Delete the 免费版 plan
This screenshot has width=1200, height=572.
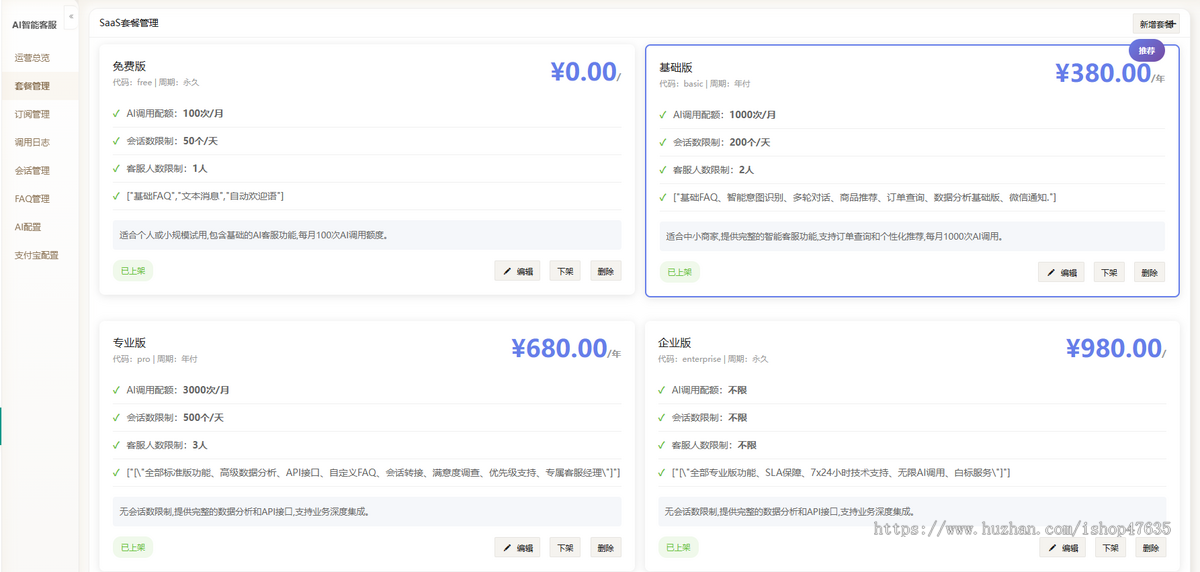click(x=605, y=271)
